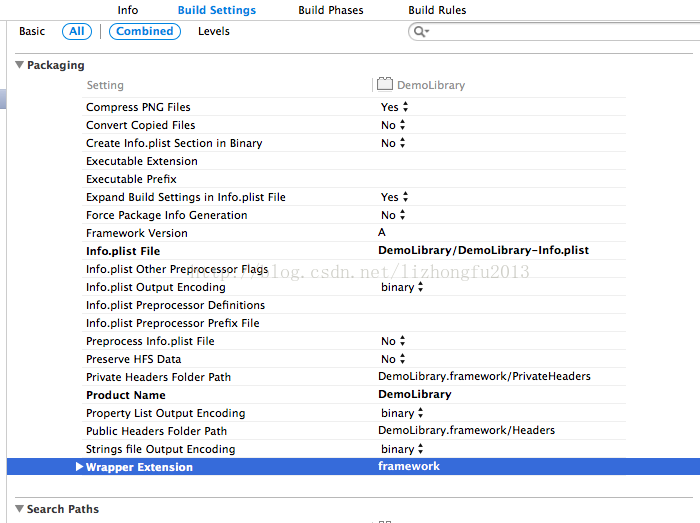Click DemoLibrary.framework/Headers value
This screenshot has height=523, width=700.
[x=467, y=430]
